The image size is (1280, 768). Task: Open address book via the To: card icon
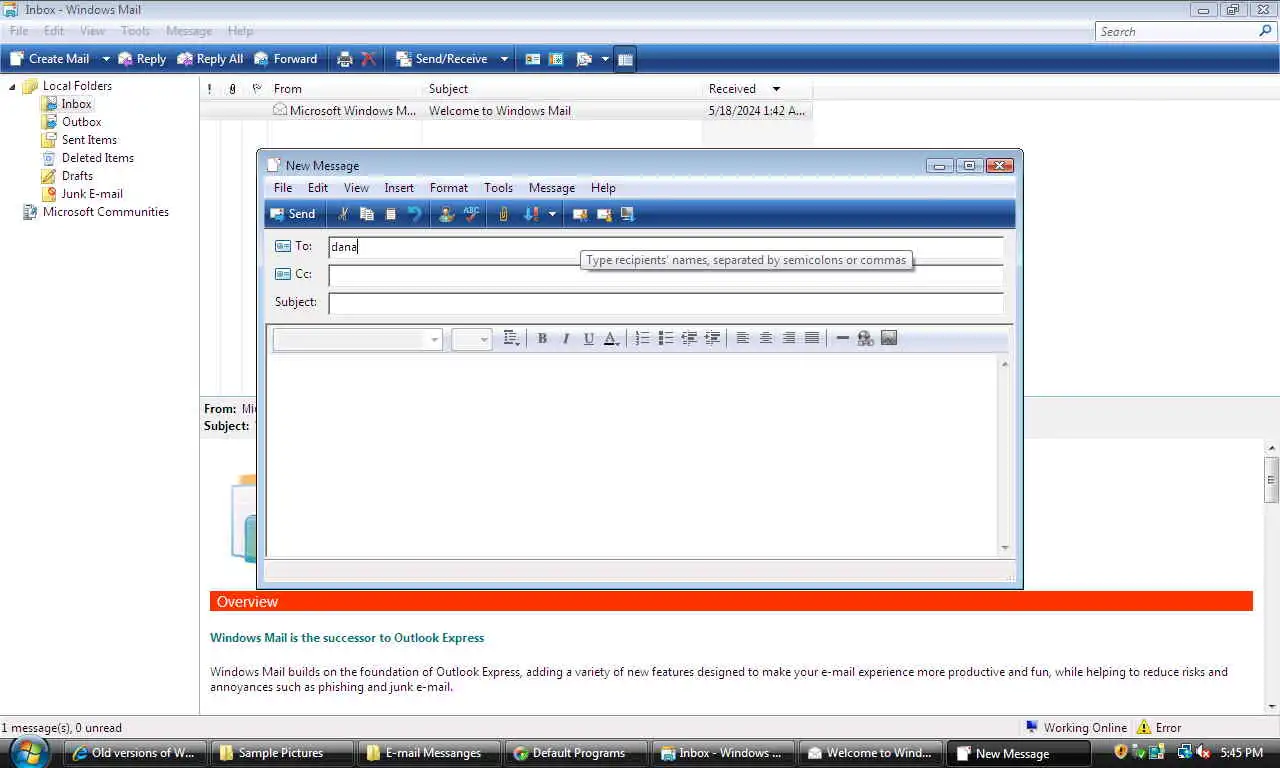pos(283,246)
